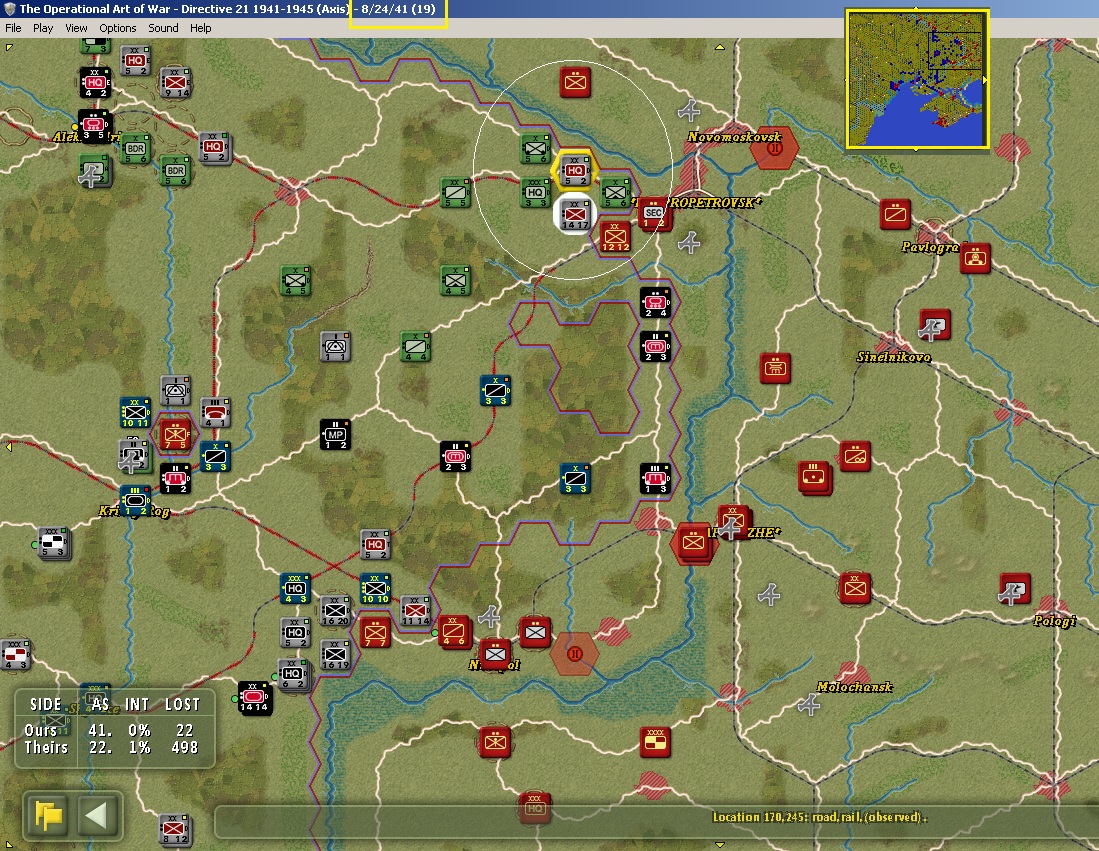1099x851 pixels.
Task: Select the red hex-outlined unit 7 5
Action: [x=175, y=435]
